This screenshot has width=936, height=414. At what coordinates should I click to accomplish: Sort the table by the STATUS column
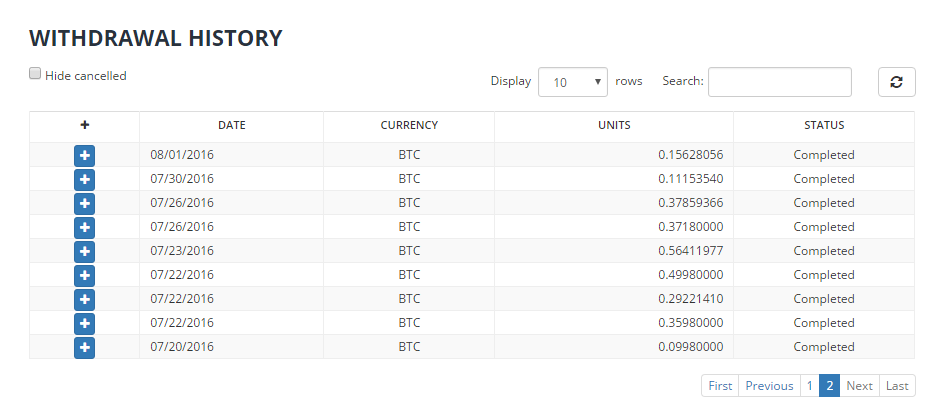824,126
